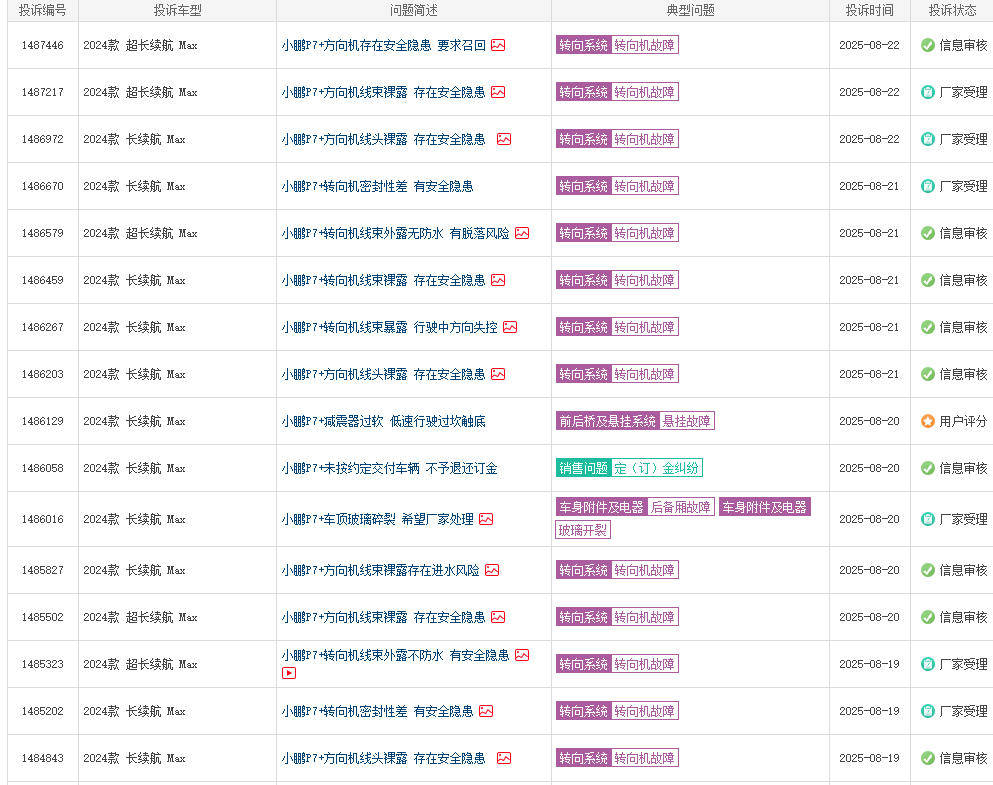
Task: Click 厂家受理 status icon for 1486972
Action: click(x=928, y=139)
